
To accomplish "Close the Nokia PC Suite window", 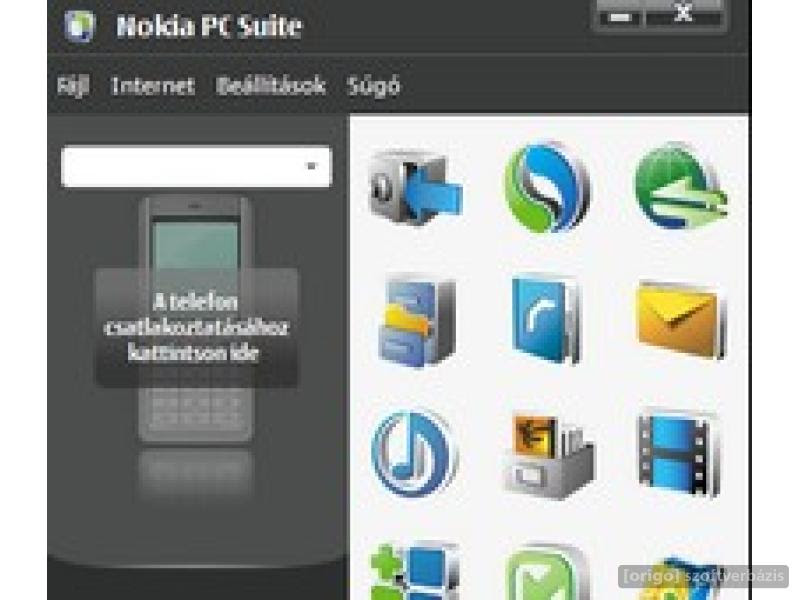I will pyautogui.click(x=684, y=14).
